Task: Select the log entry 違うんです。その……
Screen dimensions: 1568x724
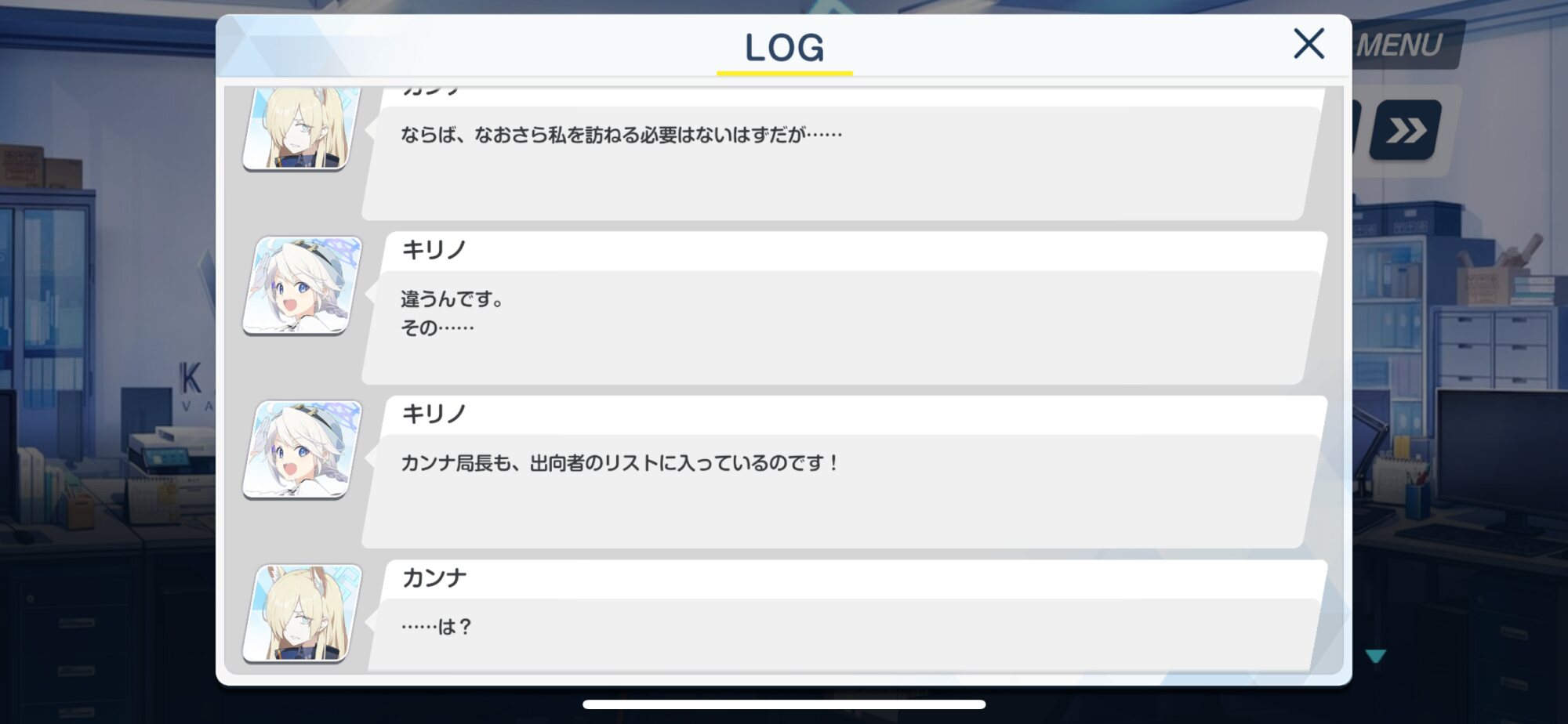Action: (844, 307)
